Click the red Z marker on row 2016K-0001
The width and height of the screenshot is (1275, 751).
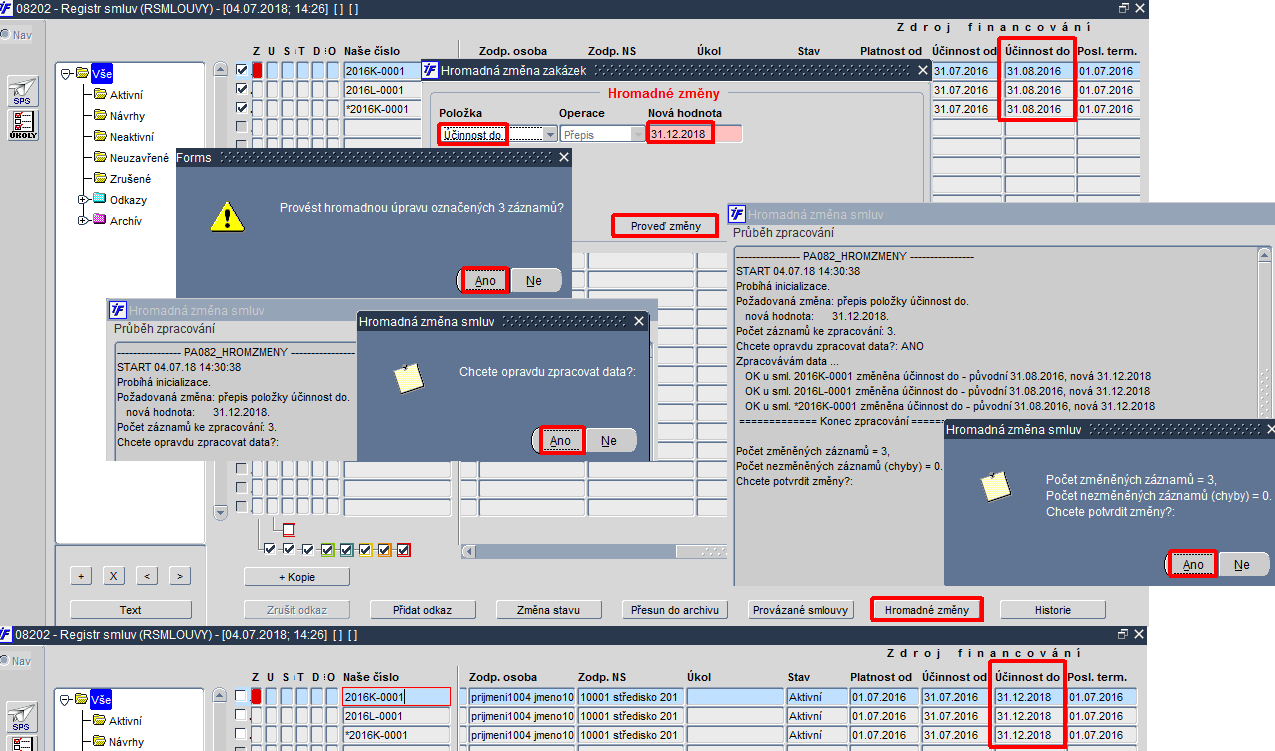[x=257, y=71]
